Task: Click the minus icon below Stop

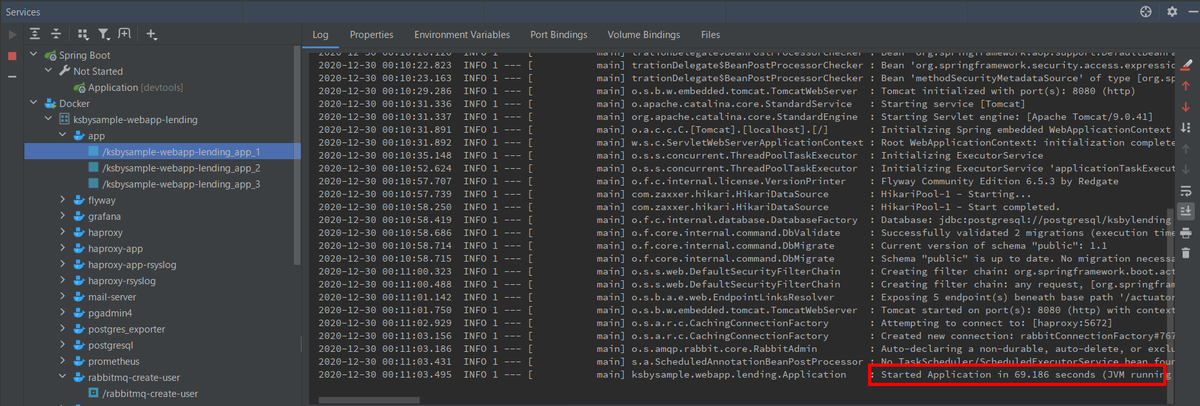Action: 12,76
